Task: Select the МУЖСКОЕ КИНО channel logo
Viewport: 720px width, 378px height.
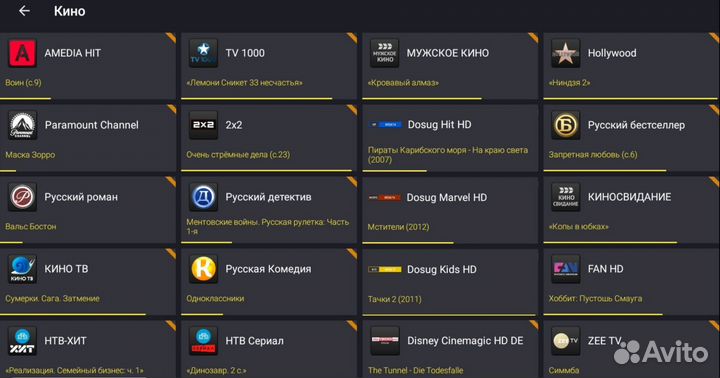Action: [x=384, y=53]
